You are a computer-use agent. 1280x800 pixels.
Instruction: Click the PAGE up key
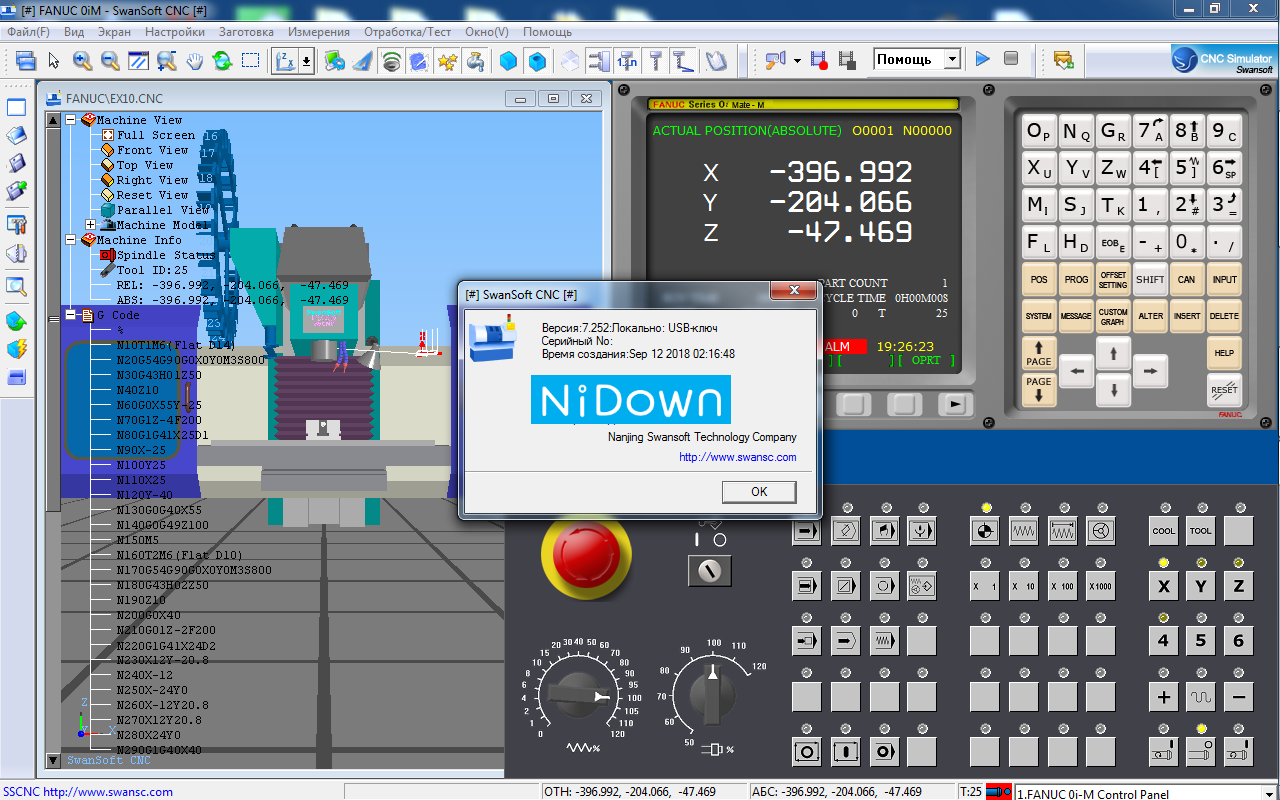tap(1039, 353)
